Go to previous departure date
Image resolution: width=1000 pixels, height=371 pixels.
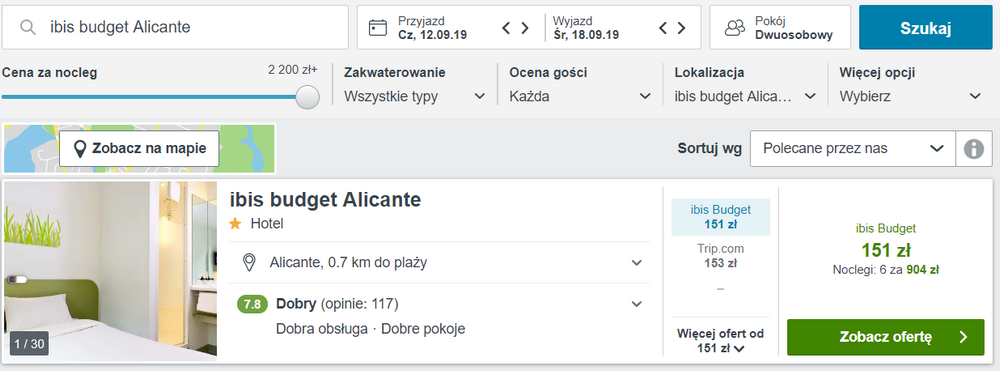coord(663,28)
